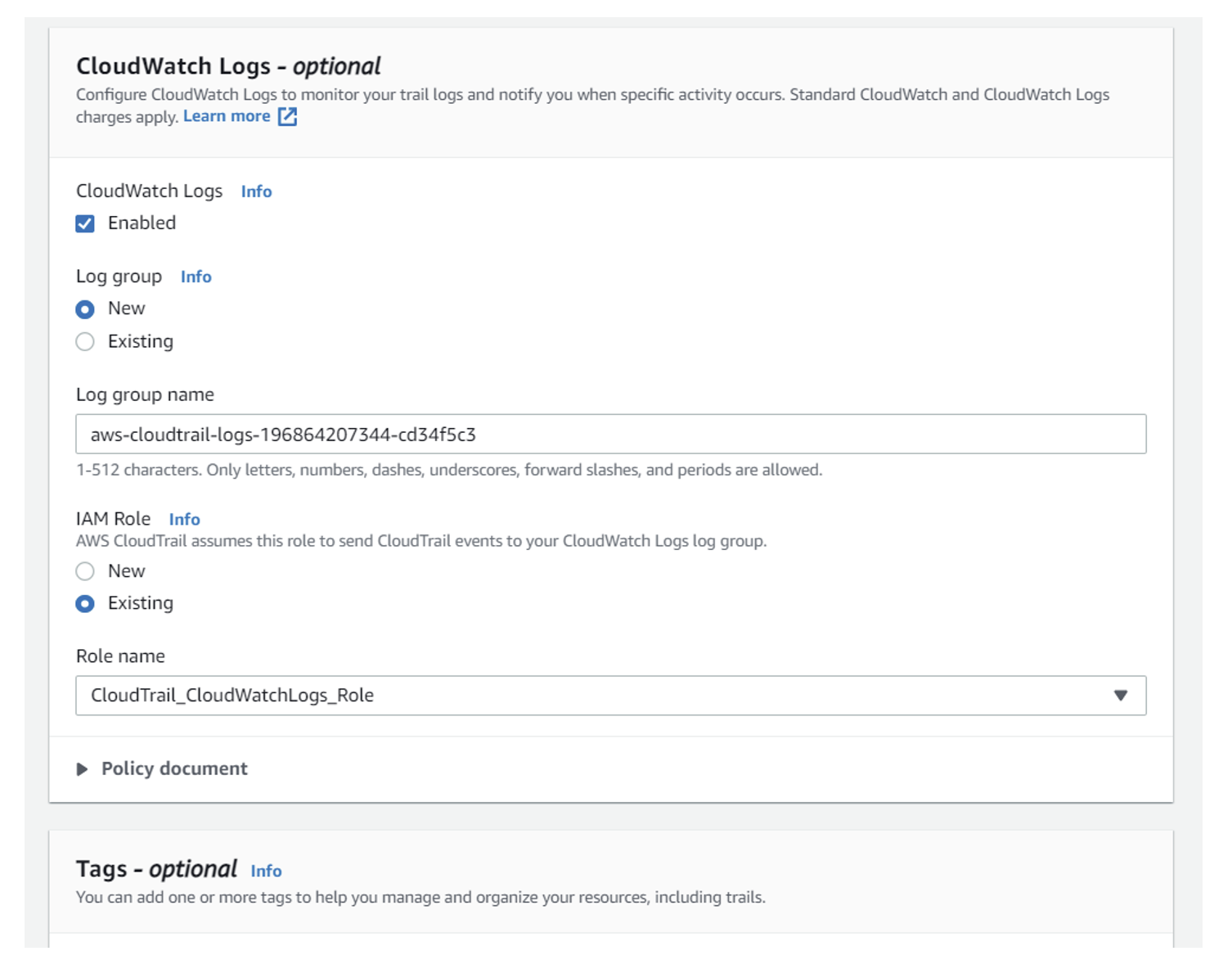Click the '1-512 characters' hint text
The width and height of the screenshot is (1232, 960).
point(448,471)
